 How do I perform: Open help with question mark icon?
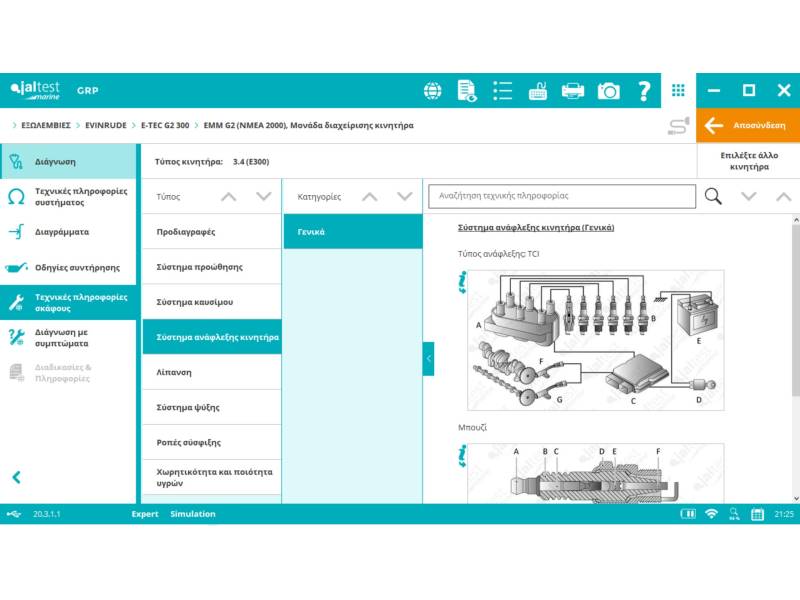pos(644,91)
